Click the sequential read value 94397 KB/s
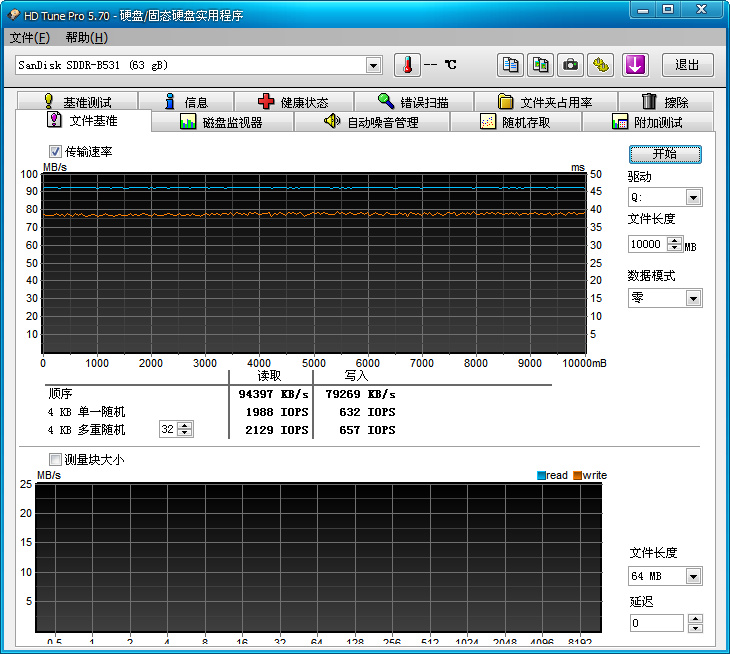 (273, 394)
